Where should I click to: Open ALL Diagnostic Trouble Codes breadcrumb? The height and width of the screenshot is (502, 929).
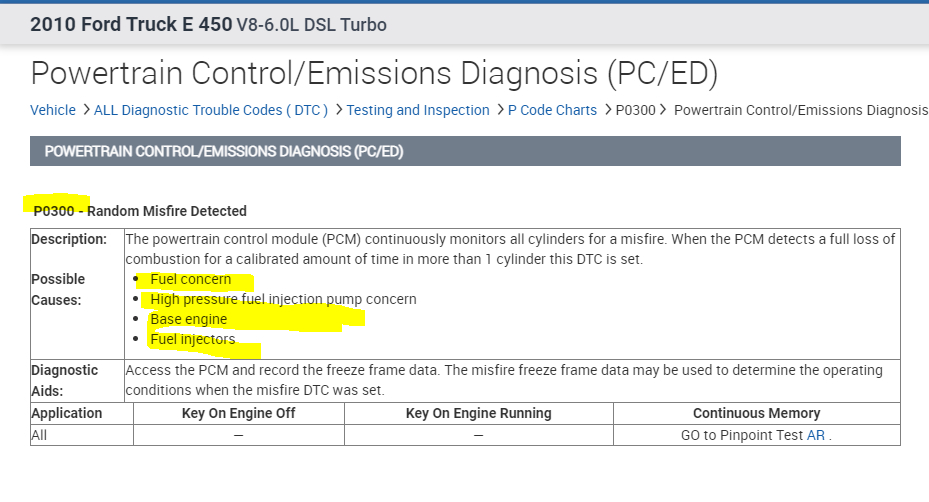point(210,110)
